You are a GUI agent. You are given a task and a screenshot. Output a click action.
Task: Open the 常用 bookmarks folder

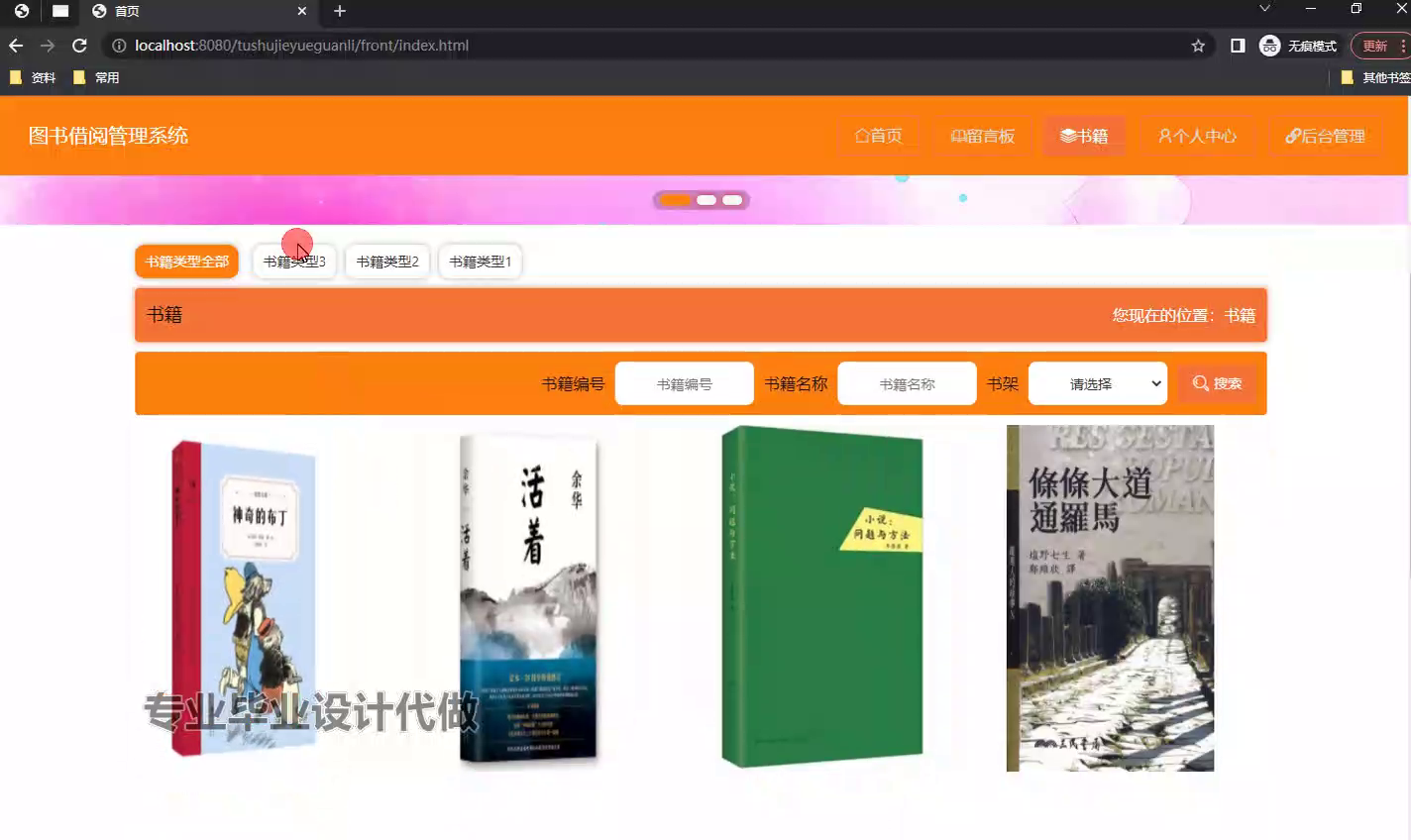coord(96,77)
